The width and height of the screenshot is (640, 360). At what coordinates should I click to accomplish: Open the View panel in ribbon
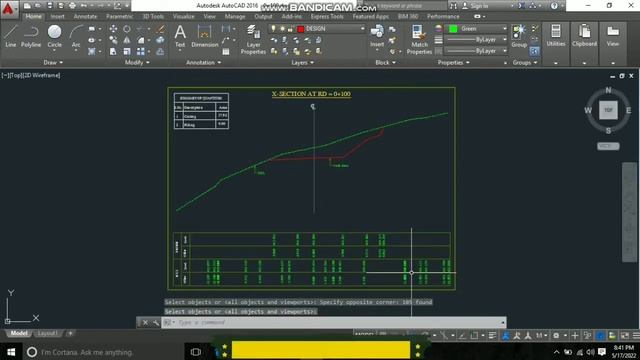click(x=612, y=36)
